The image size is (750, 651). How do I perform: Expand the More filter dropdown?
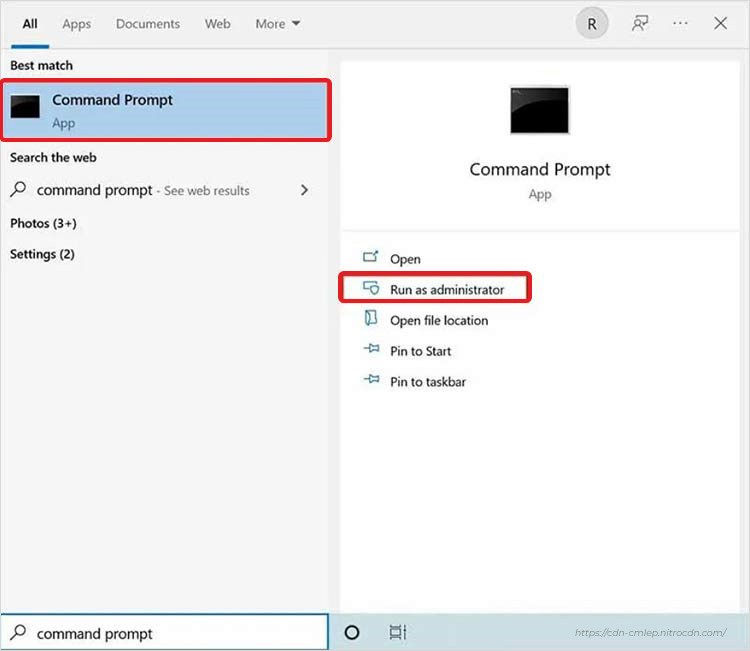277,24
